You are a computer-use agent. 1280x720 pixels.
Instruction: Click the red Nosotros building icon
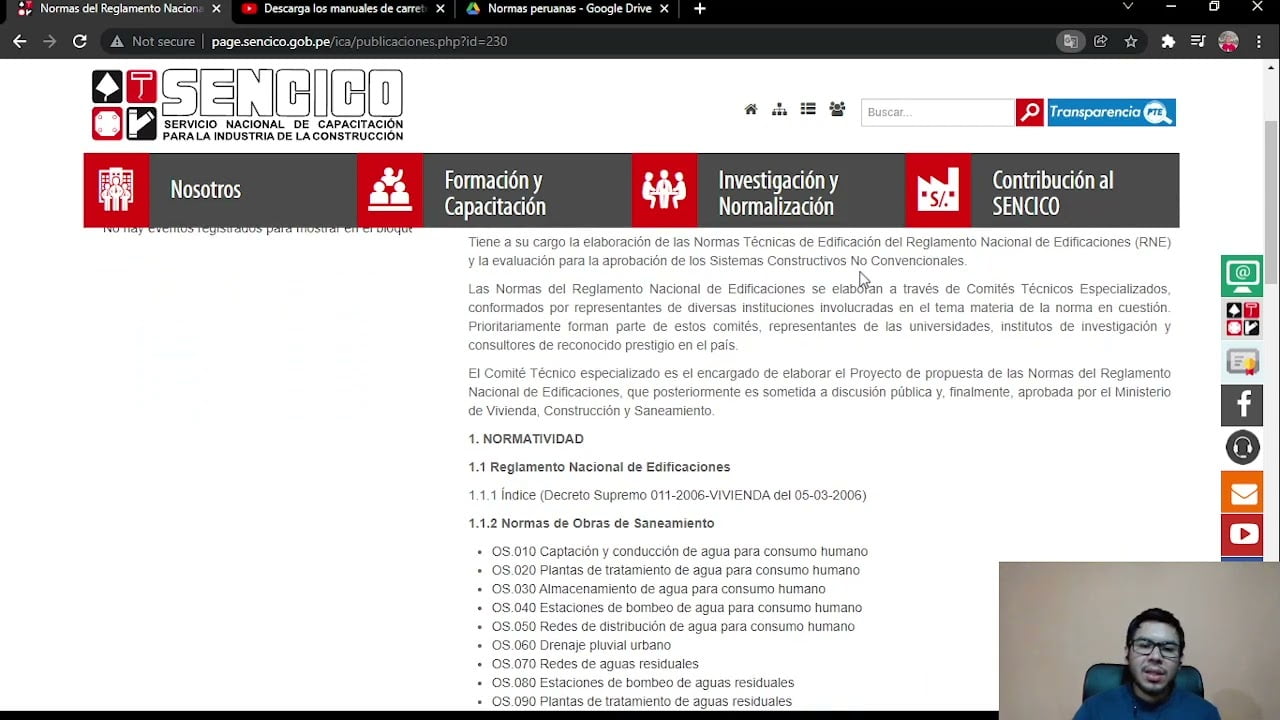click(x=116, y=190)
